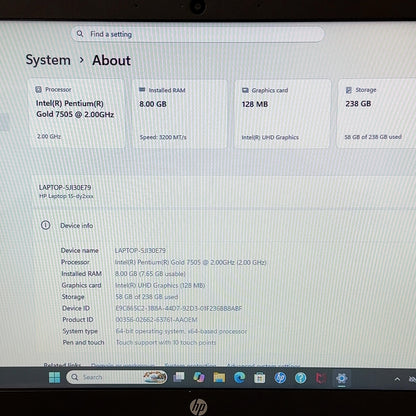
Task: Click the 'System type' label
Action: pyautogui.click(x=80, y=331)
